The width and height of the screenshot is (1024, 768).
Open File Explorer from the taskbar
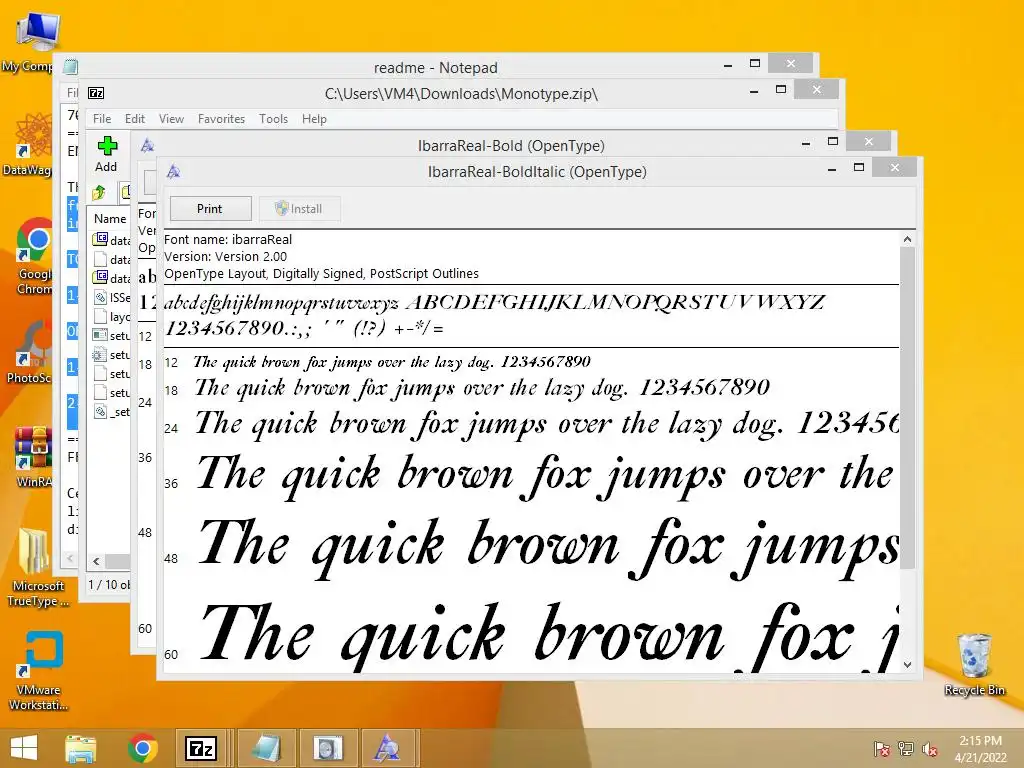(80, 748)
